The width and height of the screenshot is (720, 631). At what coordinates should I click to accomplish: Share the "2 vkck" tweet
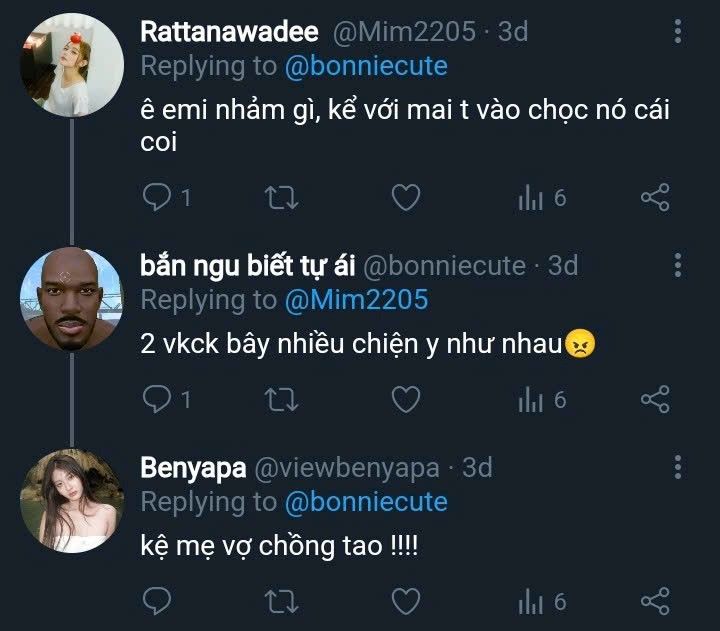tap(655, 400)
